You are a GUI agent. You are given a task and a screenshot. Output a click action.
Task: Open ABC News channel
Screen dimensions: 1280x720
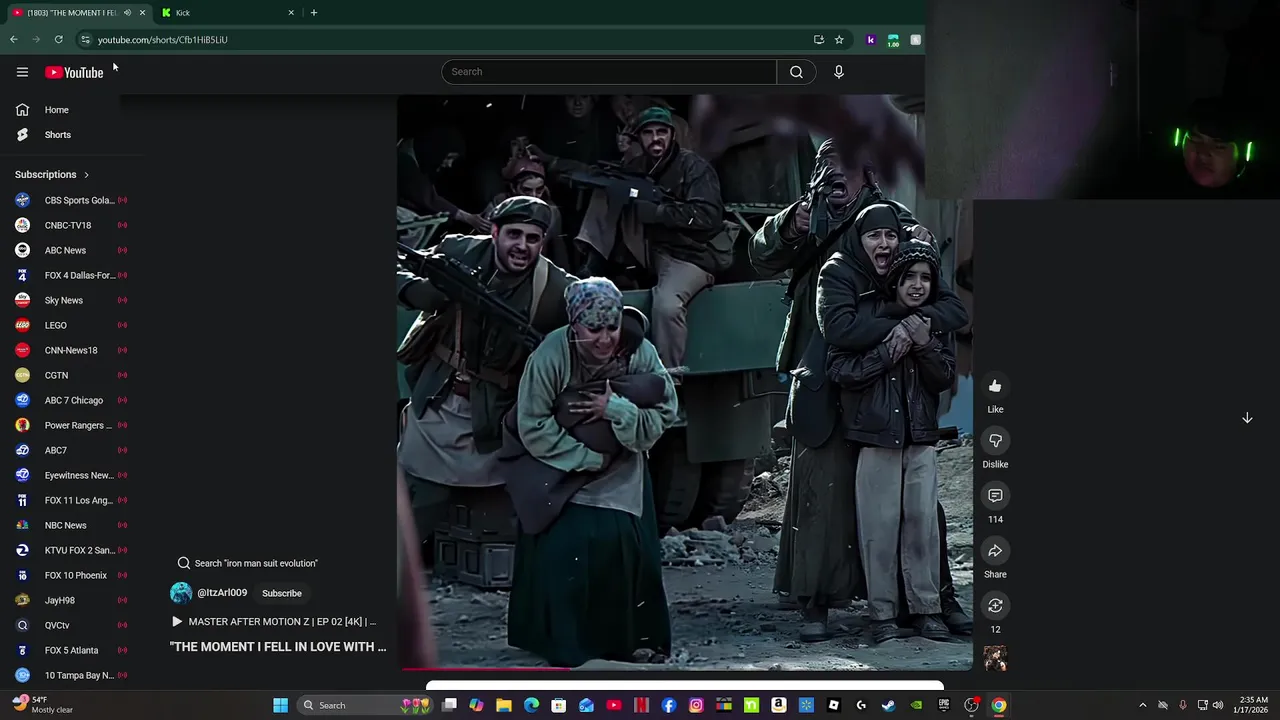tap(70, 250)
